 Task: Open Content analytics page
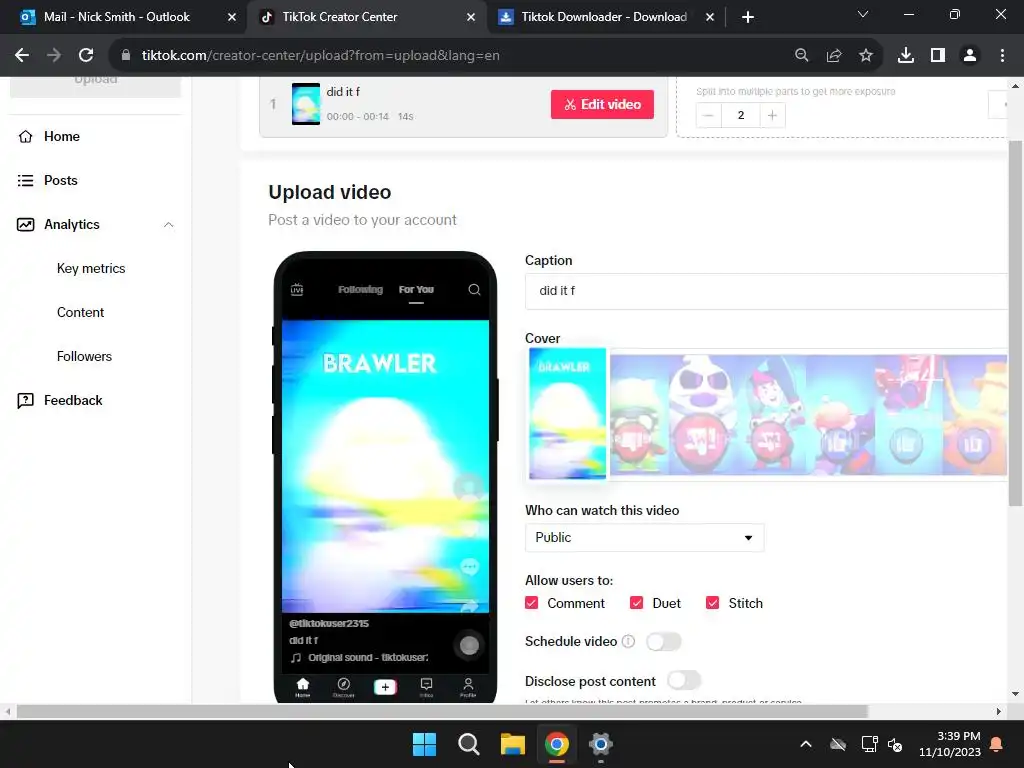point(80,312)
